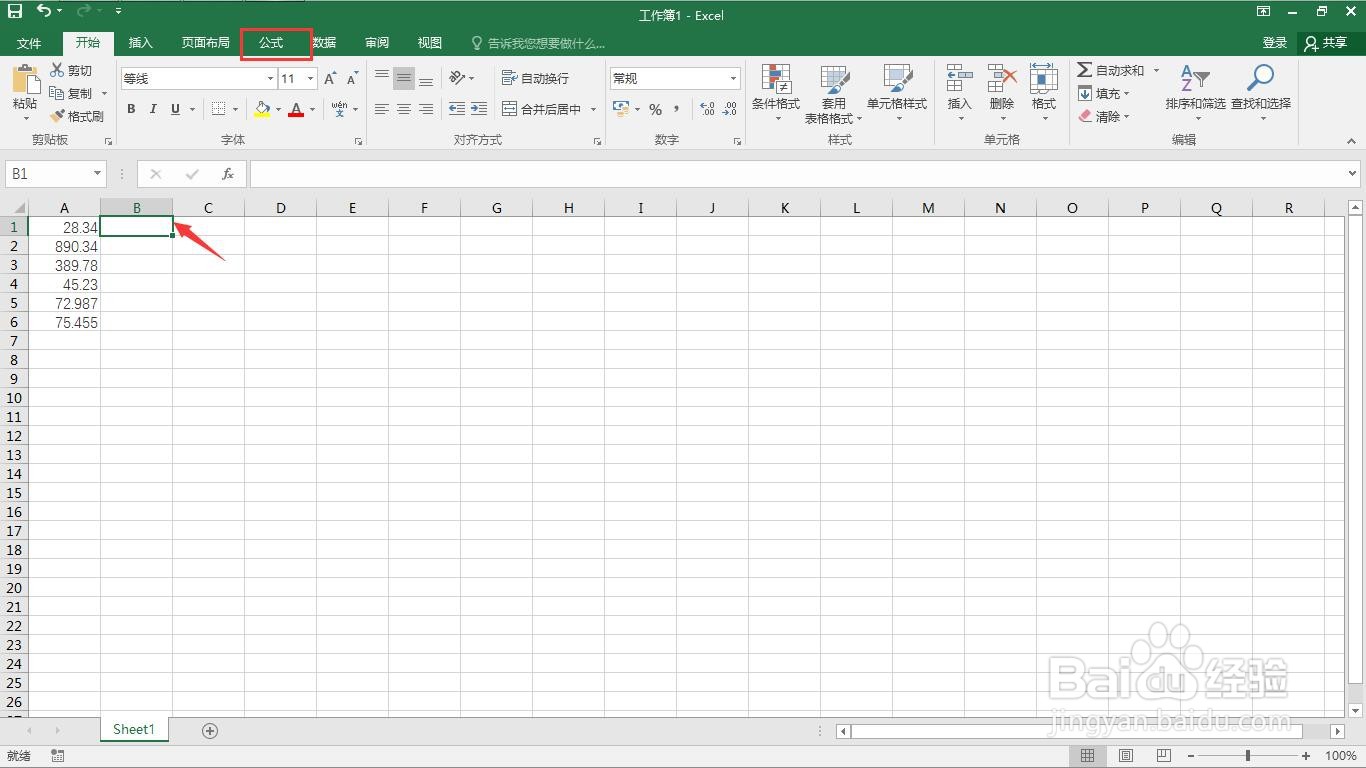Open the 公式 tab
1366x768 pixels.
coord(271,43)
